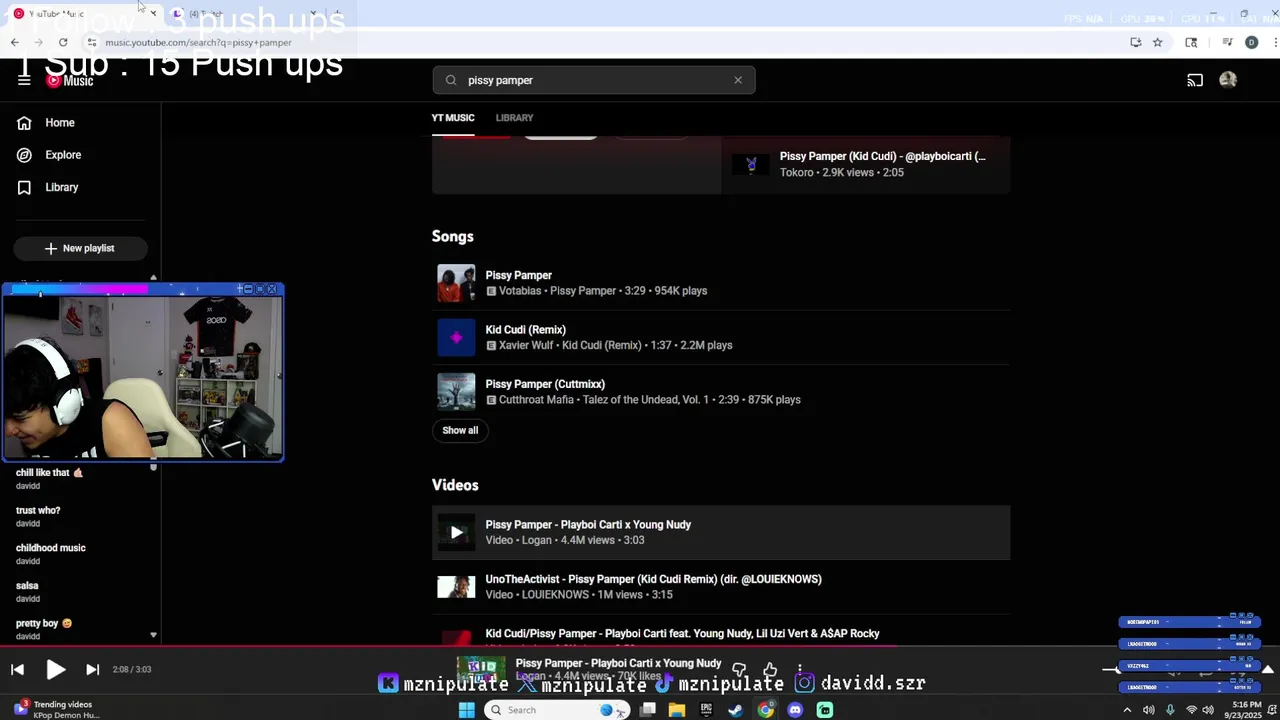Open the Windows Start menu
The height and width of the screenshot is (720, 1280).
(x=466, y=710)
